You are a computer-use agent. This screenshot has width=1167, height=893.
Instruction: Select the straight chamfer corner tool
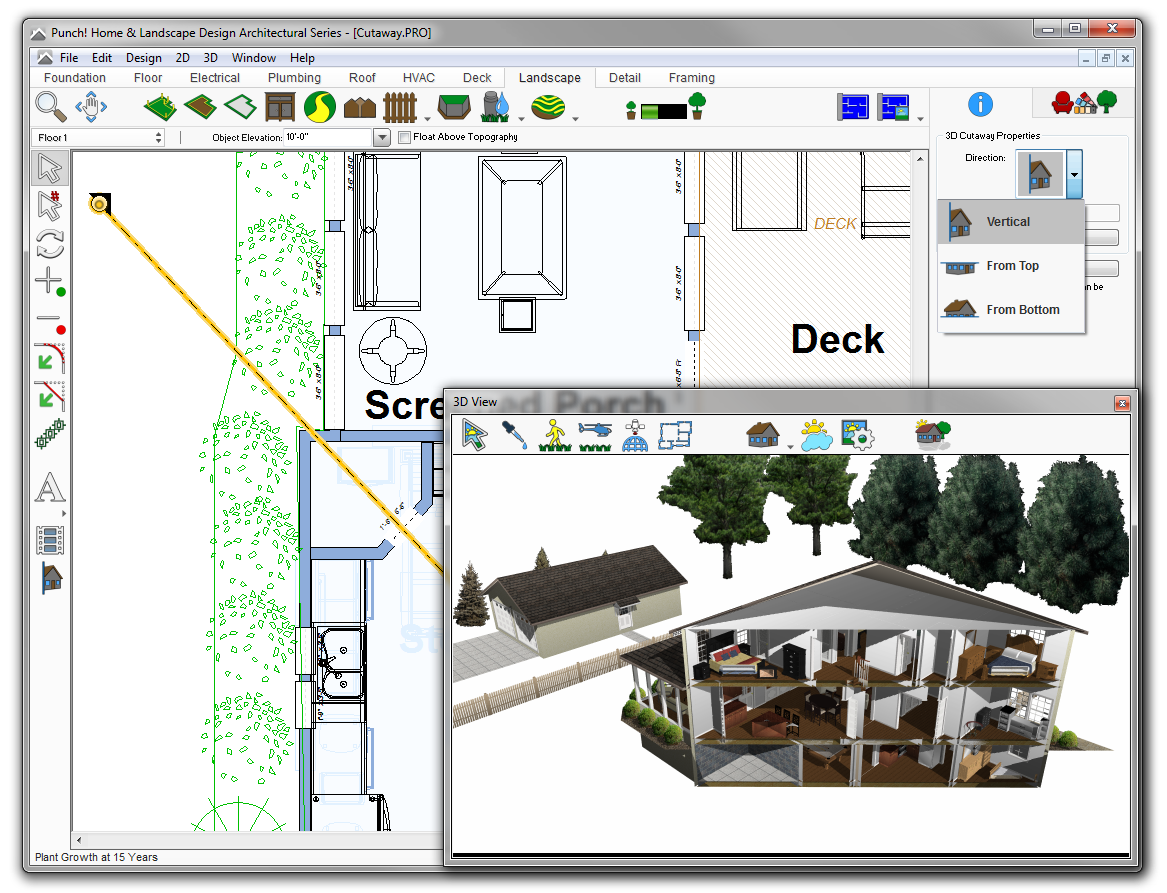(x=50, y=396)
